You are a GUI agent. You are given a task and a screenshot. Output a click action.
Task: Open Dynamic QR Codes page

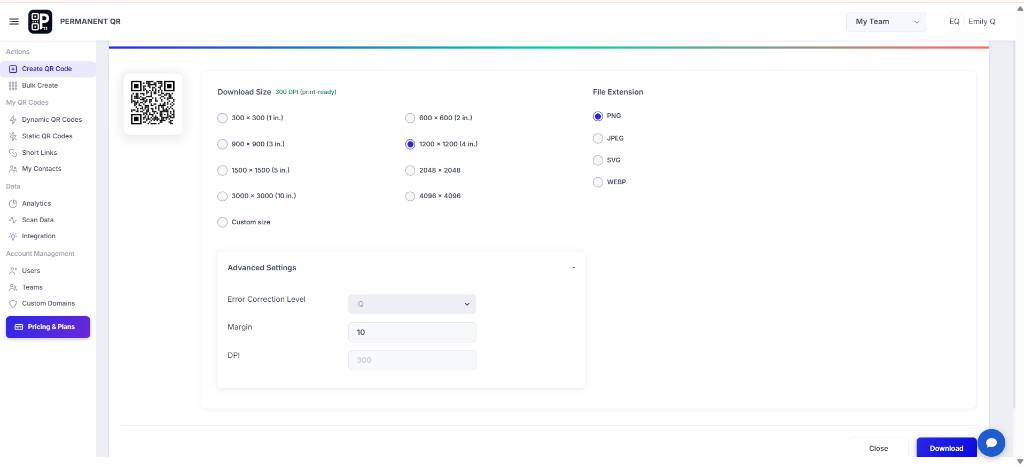(52, 120)
